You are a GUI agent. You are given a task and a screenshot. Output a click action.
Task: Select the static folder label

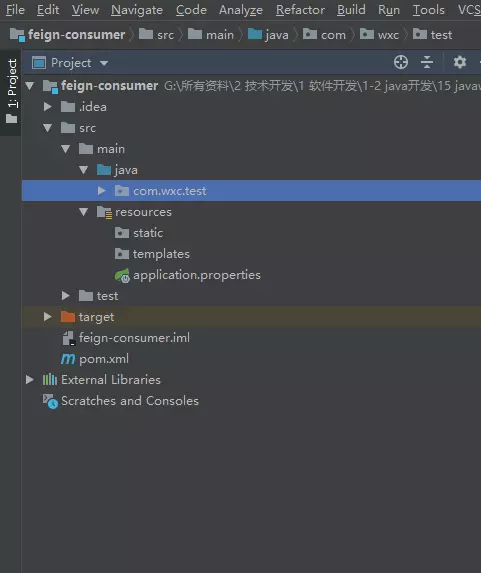pyautogui.click(x=148, y=233)
